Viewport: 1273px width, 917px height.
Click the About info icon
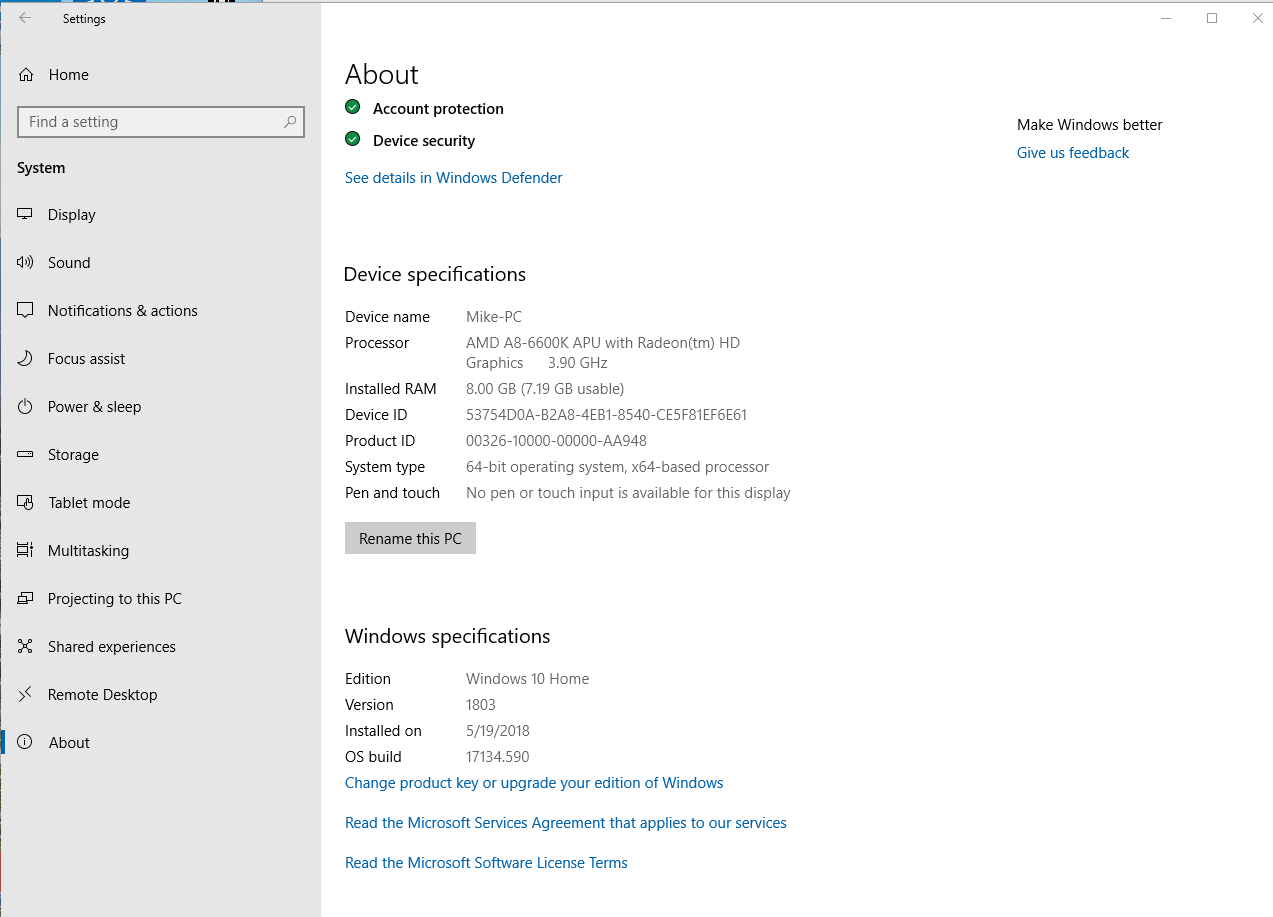pyautogui.click(x=26, y=743)
